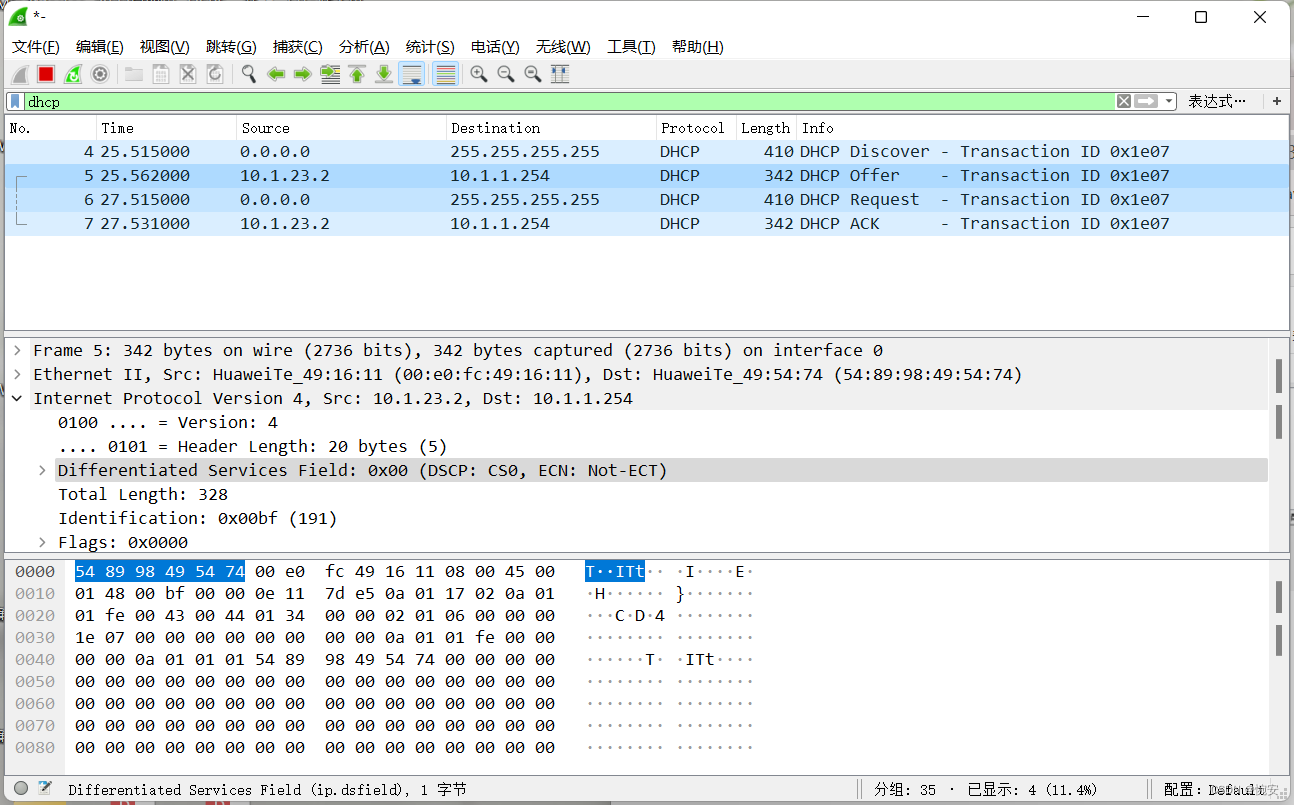Toggle packet list colorization
Screen dimensions: 1294x805
[446, 74]
